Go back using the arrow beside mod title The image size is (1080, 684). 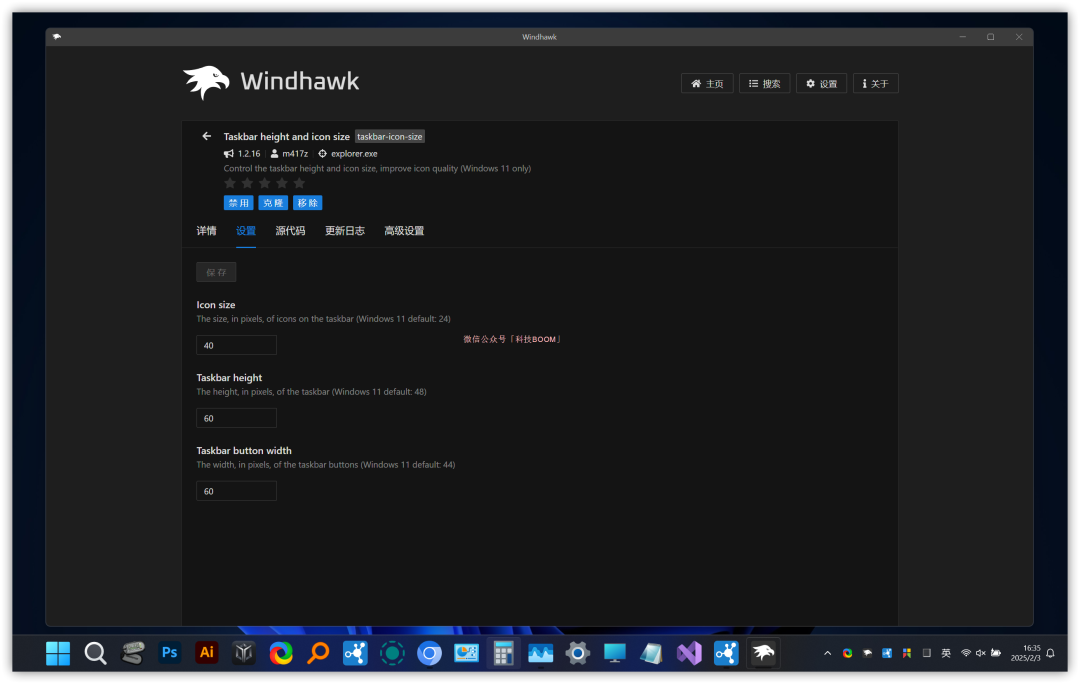(207, 136)
